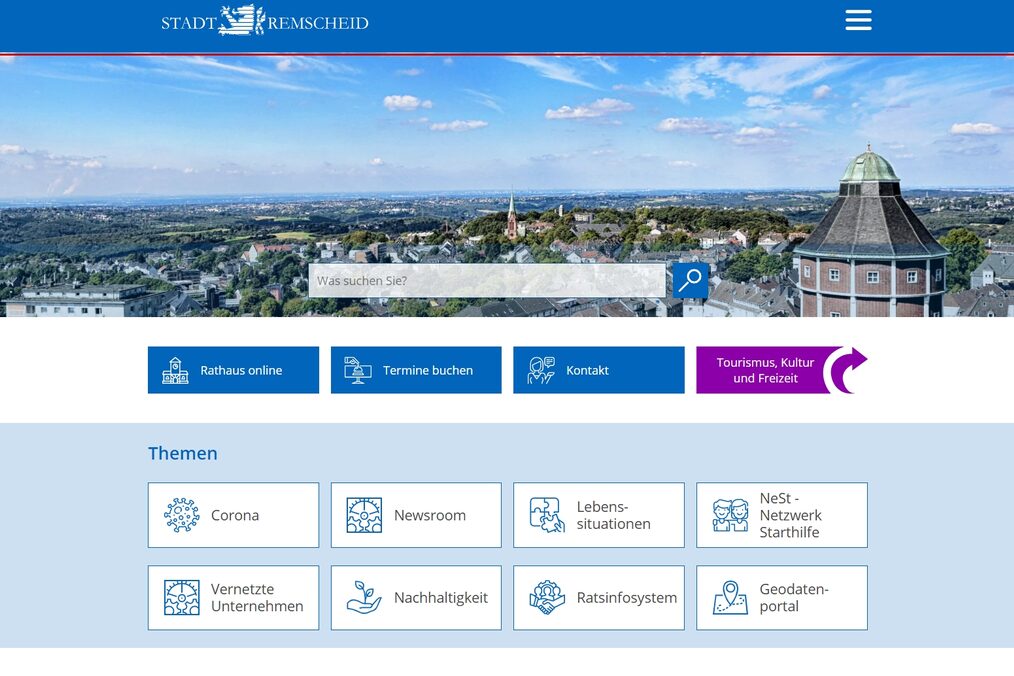Image resolution: width=1014 pixels, height=676 pixels.
Task: Click the Geodatenportal map pin icon
Action: click(730, 598)
